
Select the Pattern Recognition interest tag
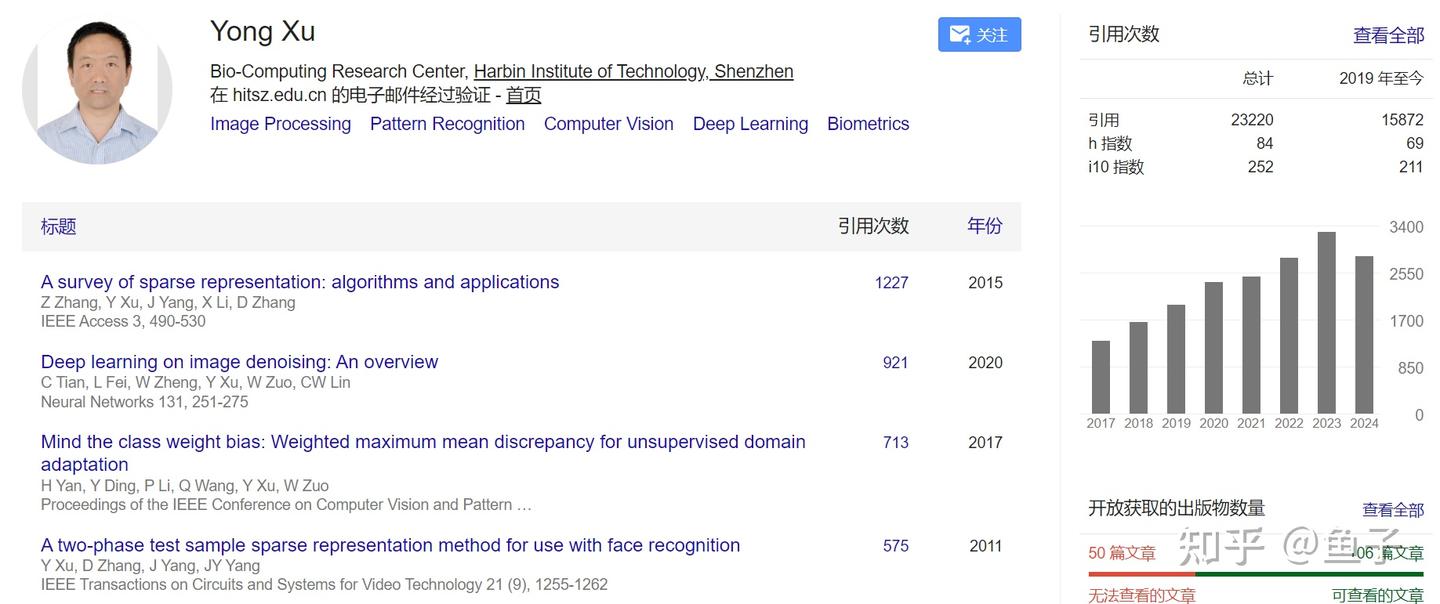pyautogui.click(x=447, y=124)
